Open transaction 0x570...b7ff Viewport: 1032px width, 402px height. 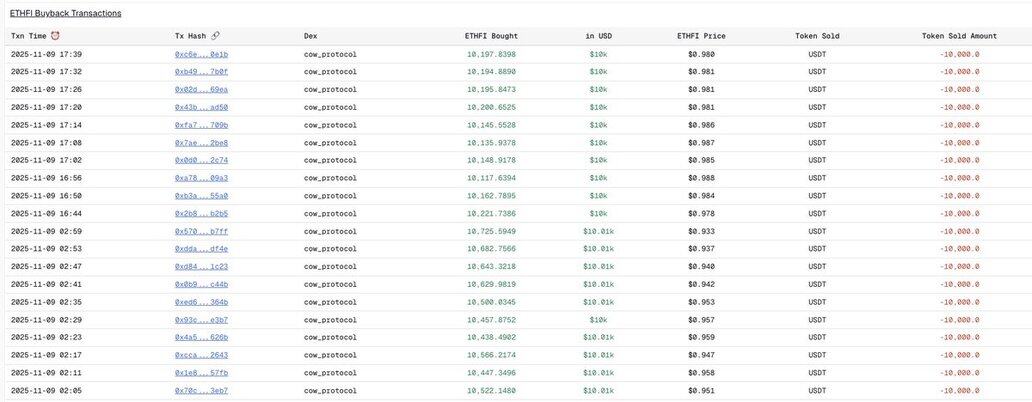pos(201,231)
